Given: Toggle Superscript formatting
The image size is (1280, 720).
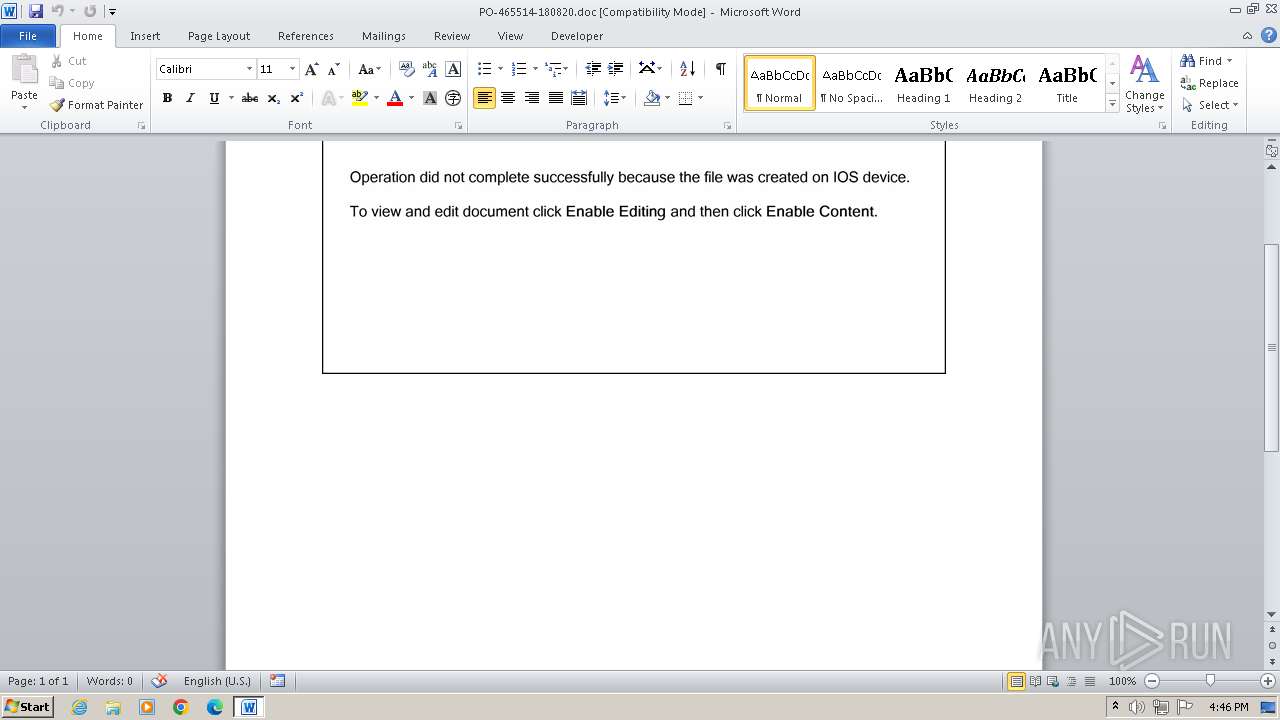Looking at the screenshot, I should 297,98.
